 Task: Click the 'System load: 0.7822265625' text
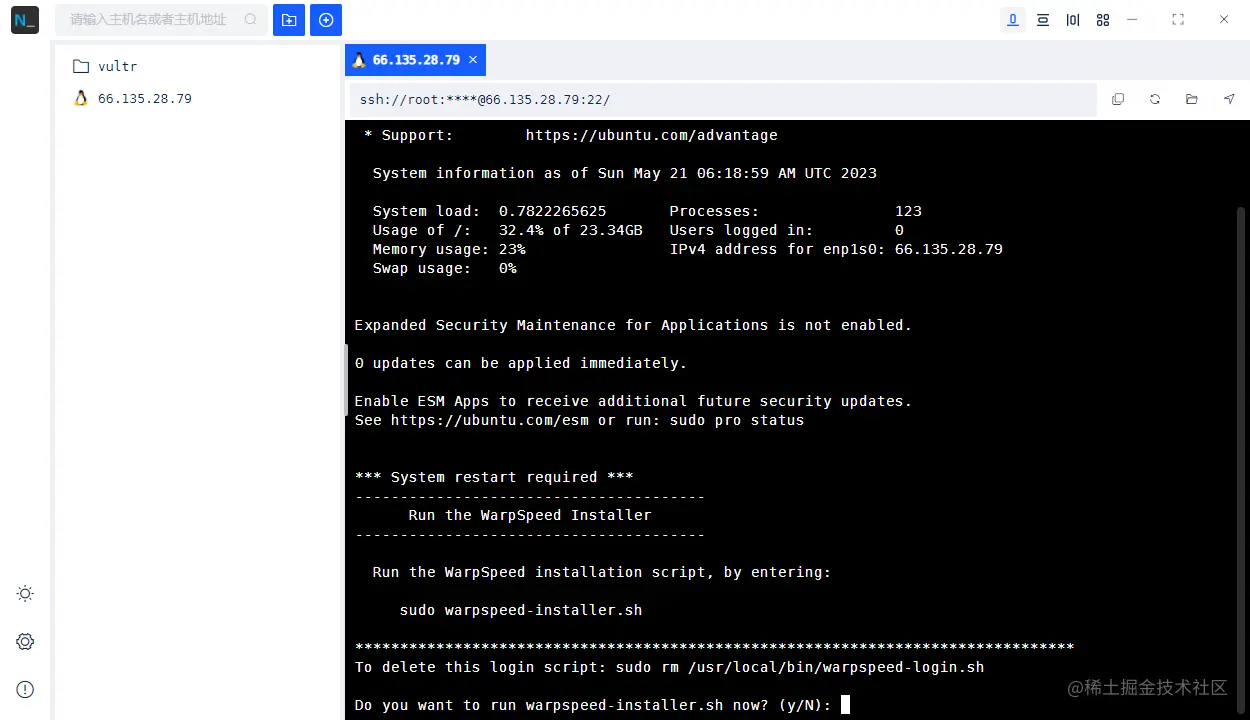point(490,211)
